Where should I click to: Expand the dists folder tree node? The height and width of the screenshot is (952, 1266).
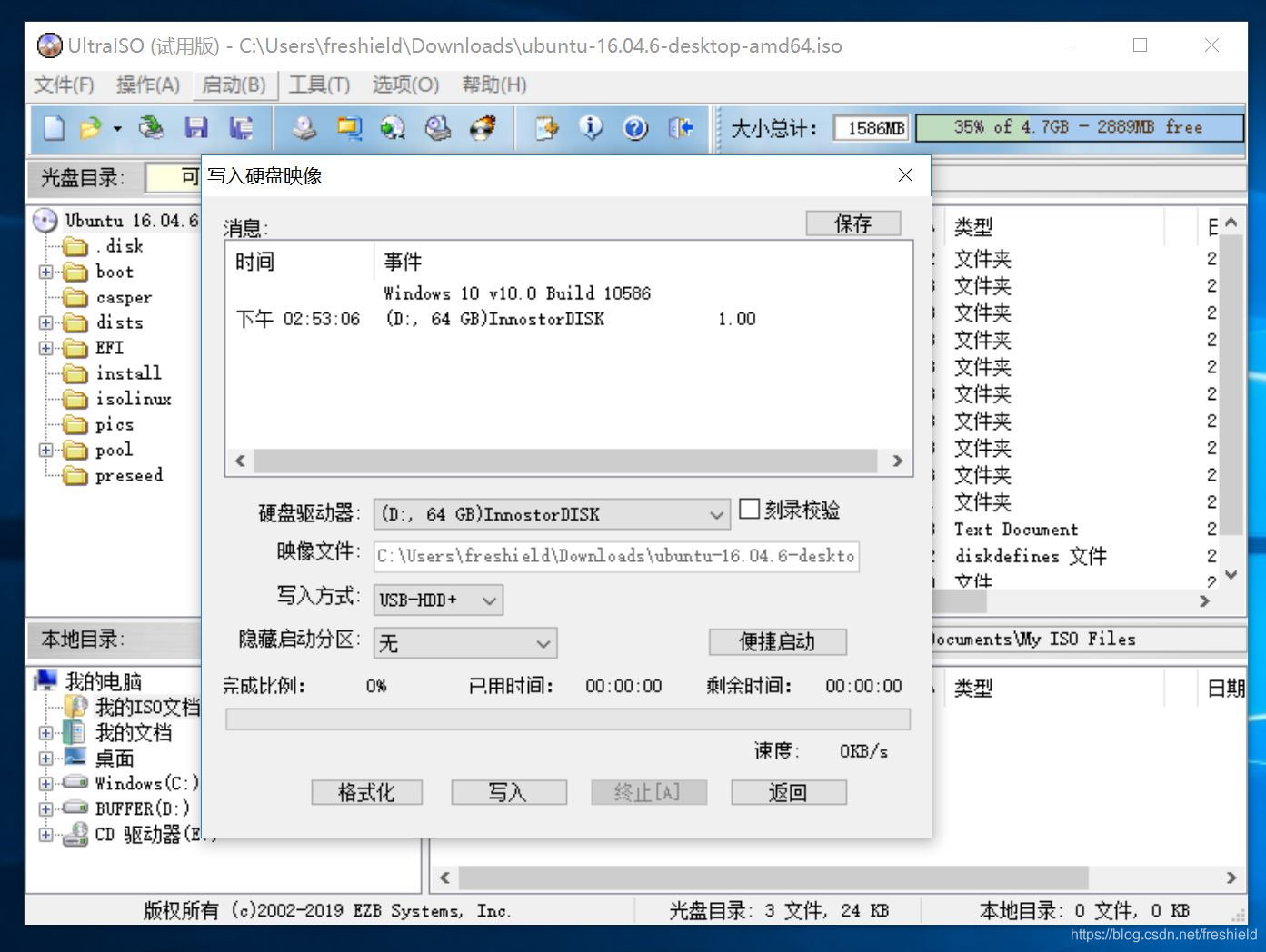coord(45,322)
